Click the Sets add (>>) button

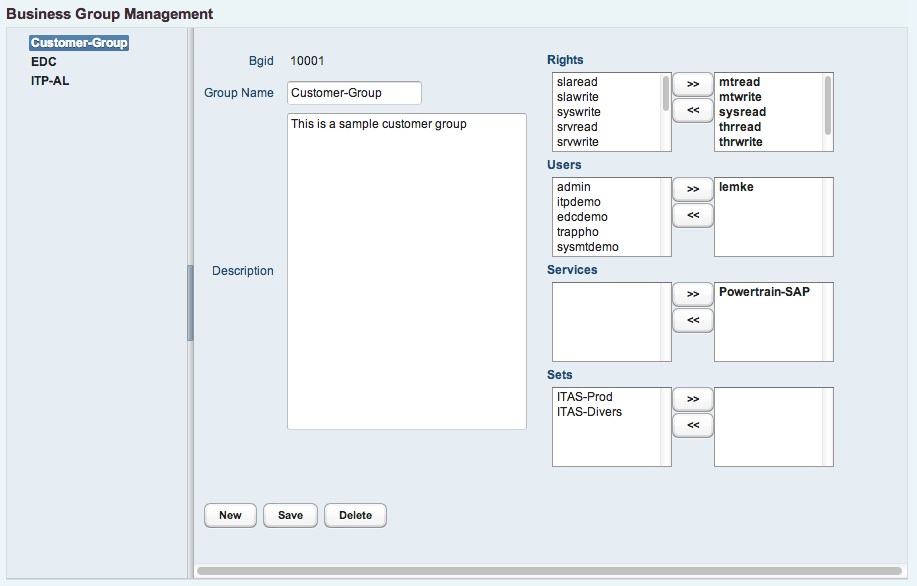[x=692, y=399]
